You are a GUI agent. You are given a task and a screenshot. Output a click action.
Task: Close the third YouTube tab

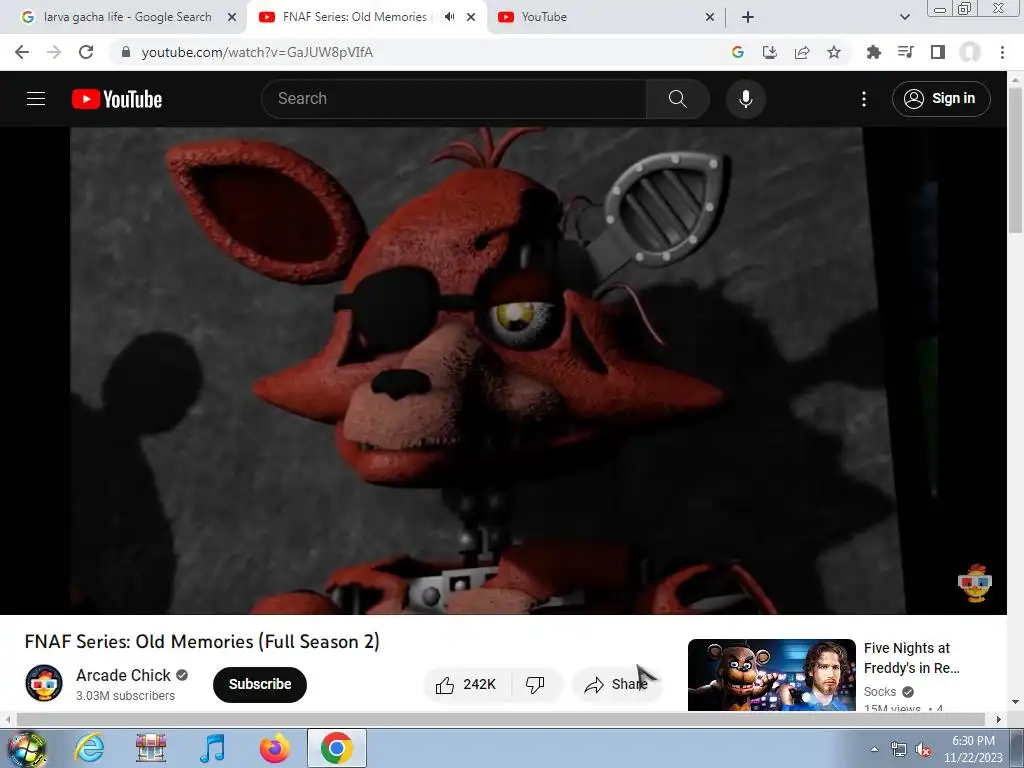[x=710, y=17]
